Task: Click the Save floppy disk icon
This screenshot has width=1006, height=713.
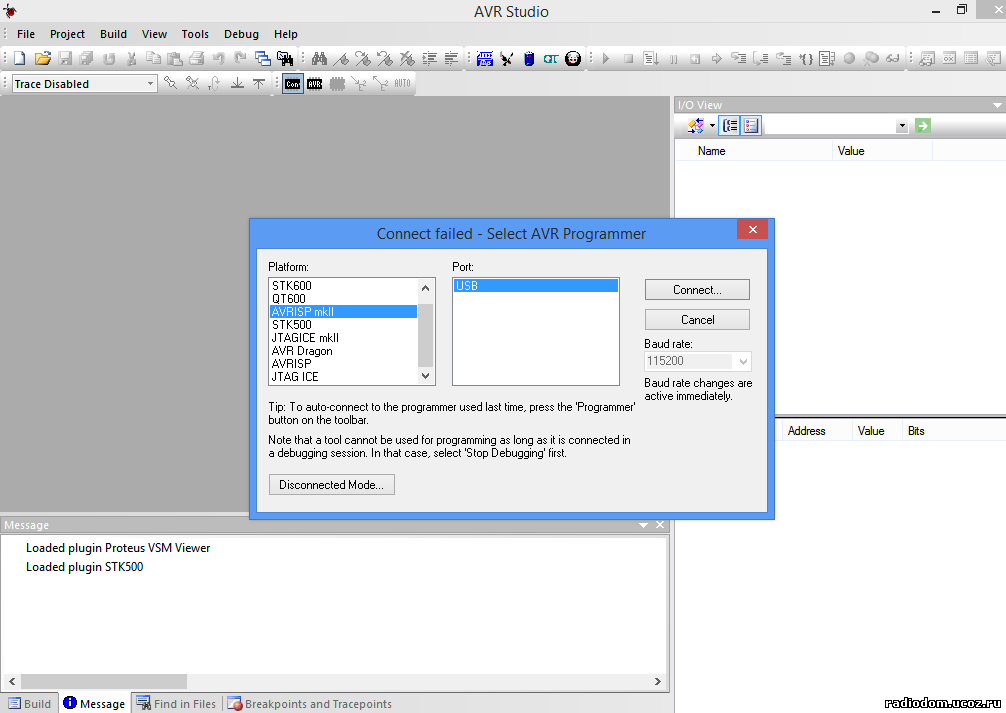Action: 65,58
